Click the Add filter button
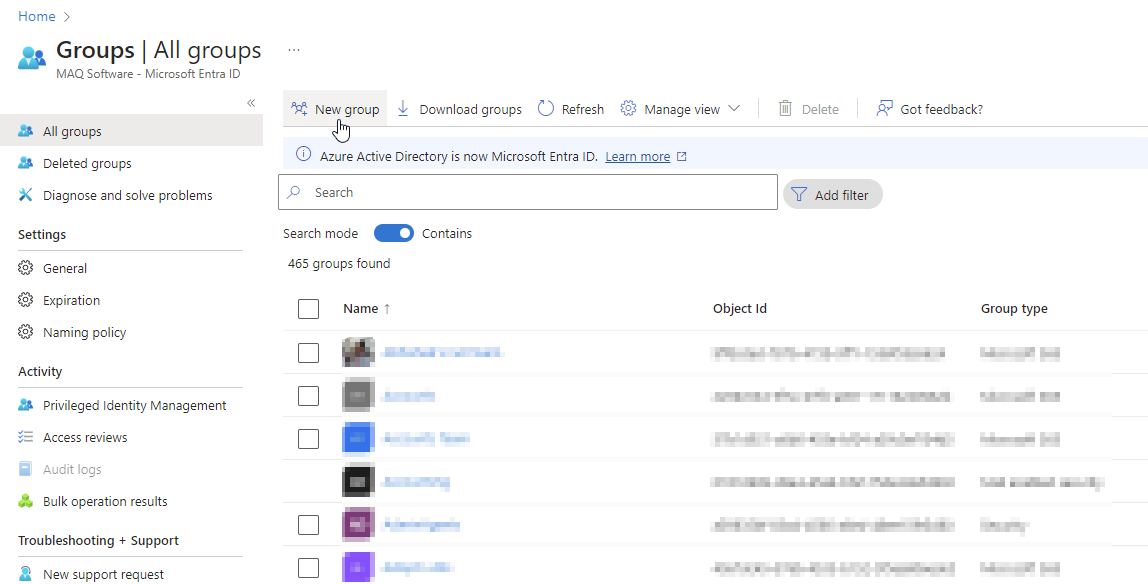The width and height of the screenshot is (1148, 584). 832,195
